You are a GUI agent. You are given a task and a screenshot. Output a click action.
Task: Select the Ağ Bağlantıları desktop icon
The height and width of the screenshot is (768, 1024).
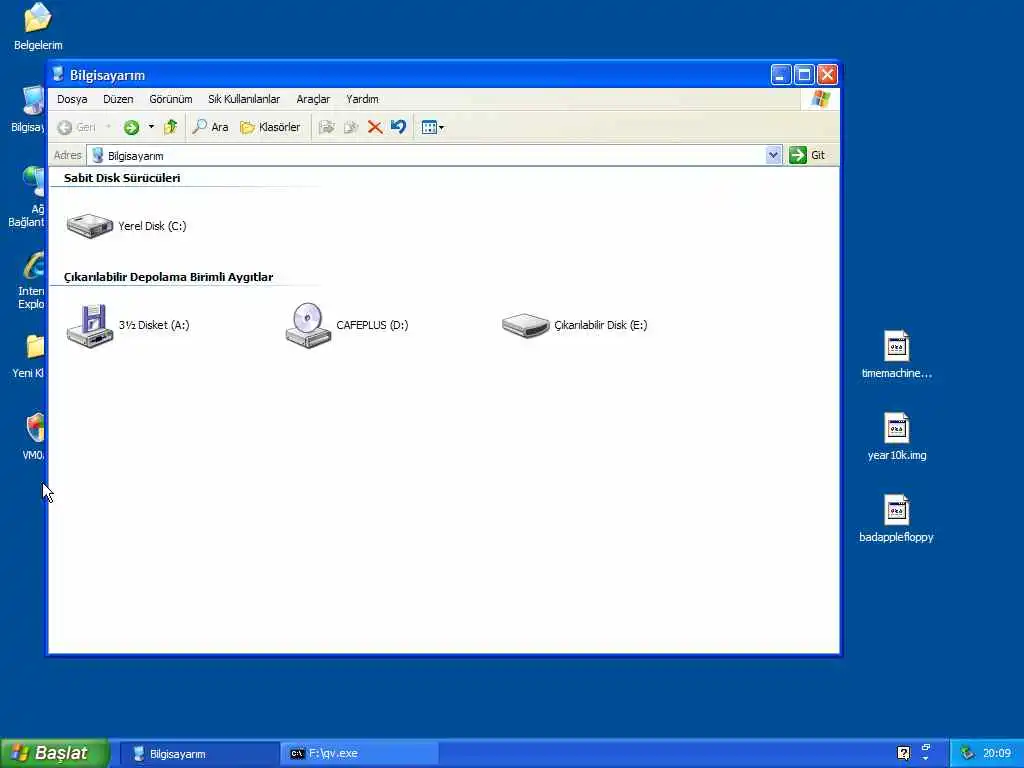(33, 182)
